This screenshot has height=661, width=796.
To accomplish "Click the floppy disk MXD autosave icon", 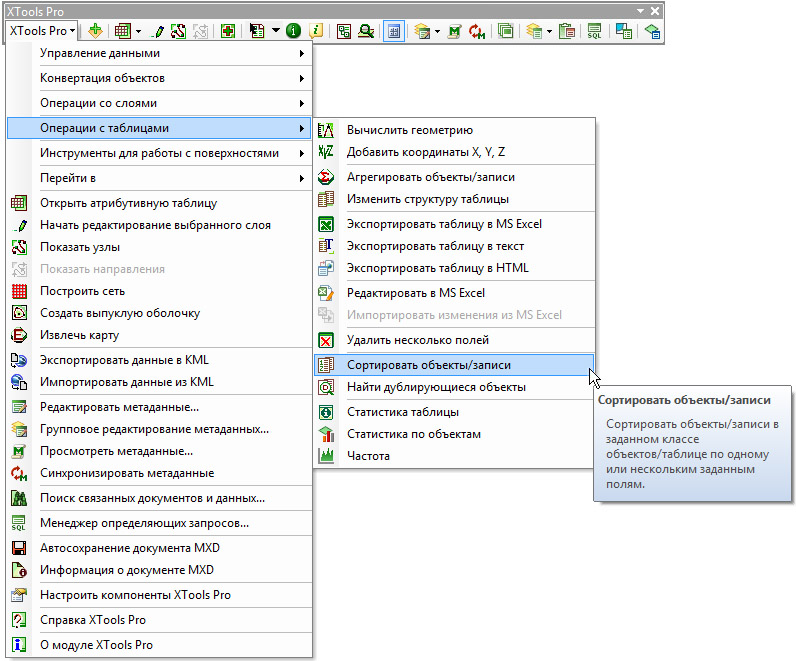I will 18,548.
